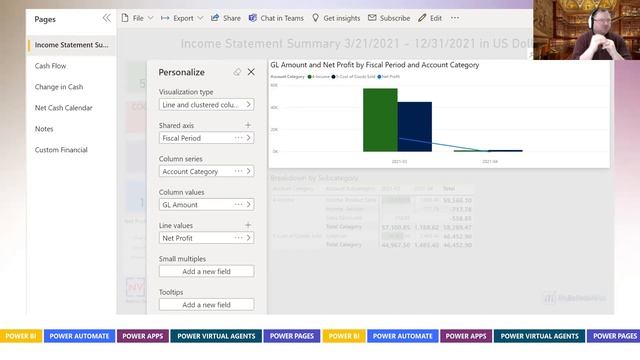640x360 pixels.
Task: Add a field to Line values with plus
Action: point(248,225)
